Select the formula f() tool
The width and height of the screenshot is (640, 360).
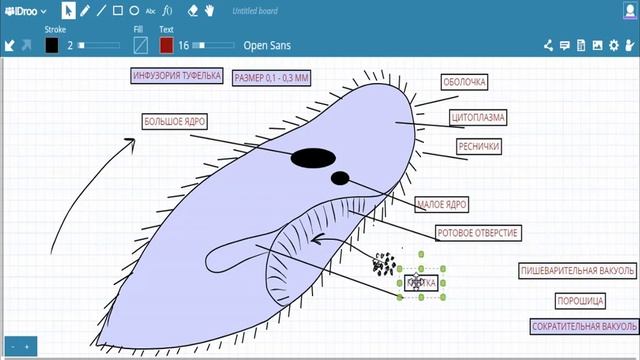[x=167, y=11]
